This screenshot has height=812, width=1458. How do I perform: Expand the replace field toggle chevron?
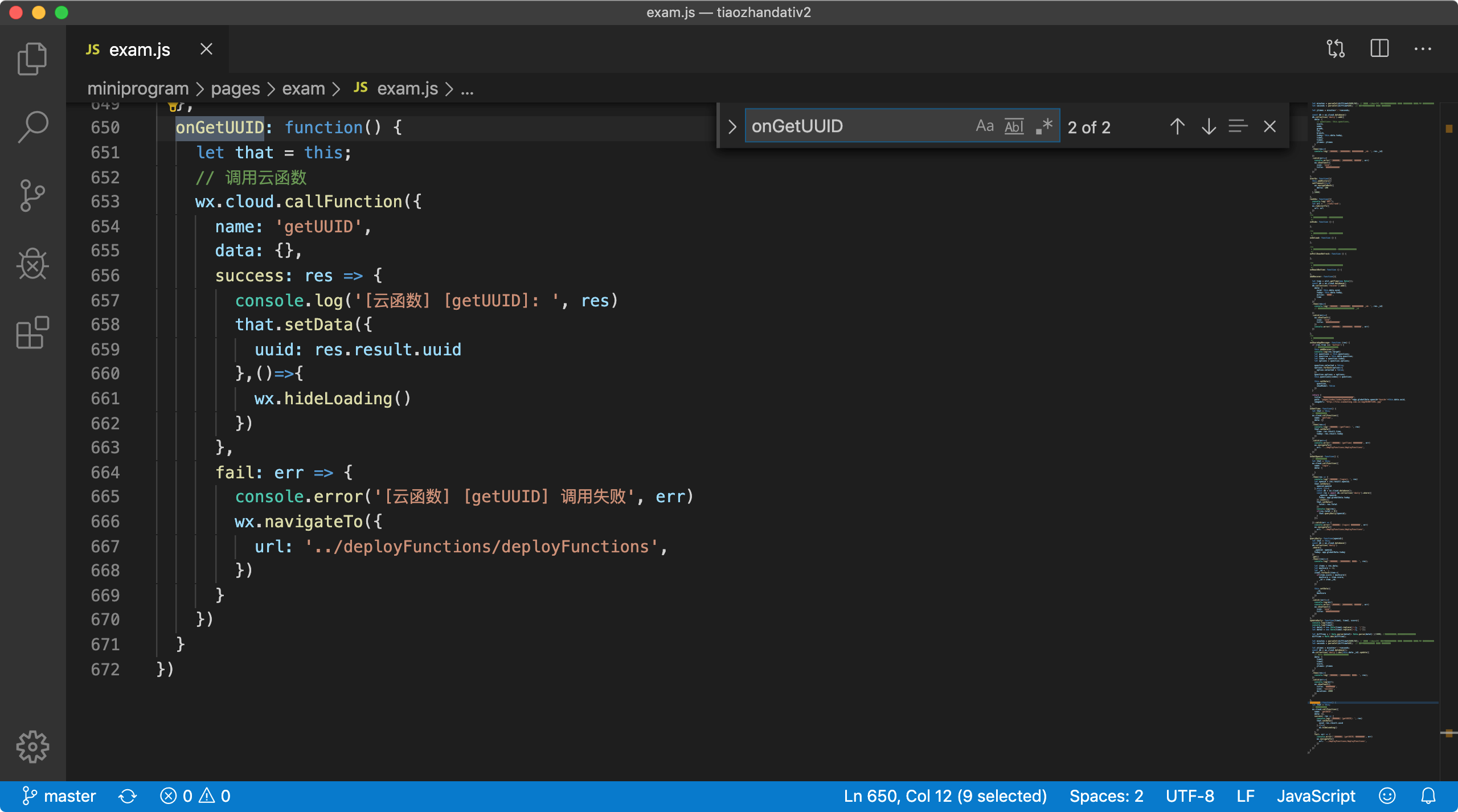[x=732, y=126]
